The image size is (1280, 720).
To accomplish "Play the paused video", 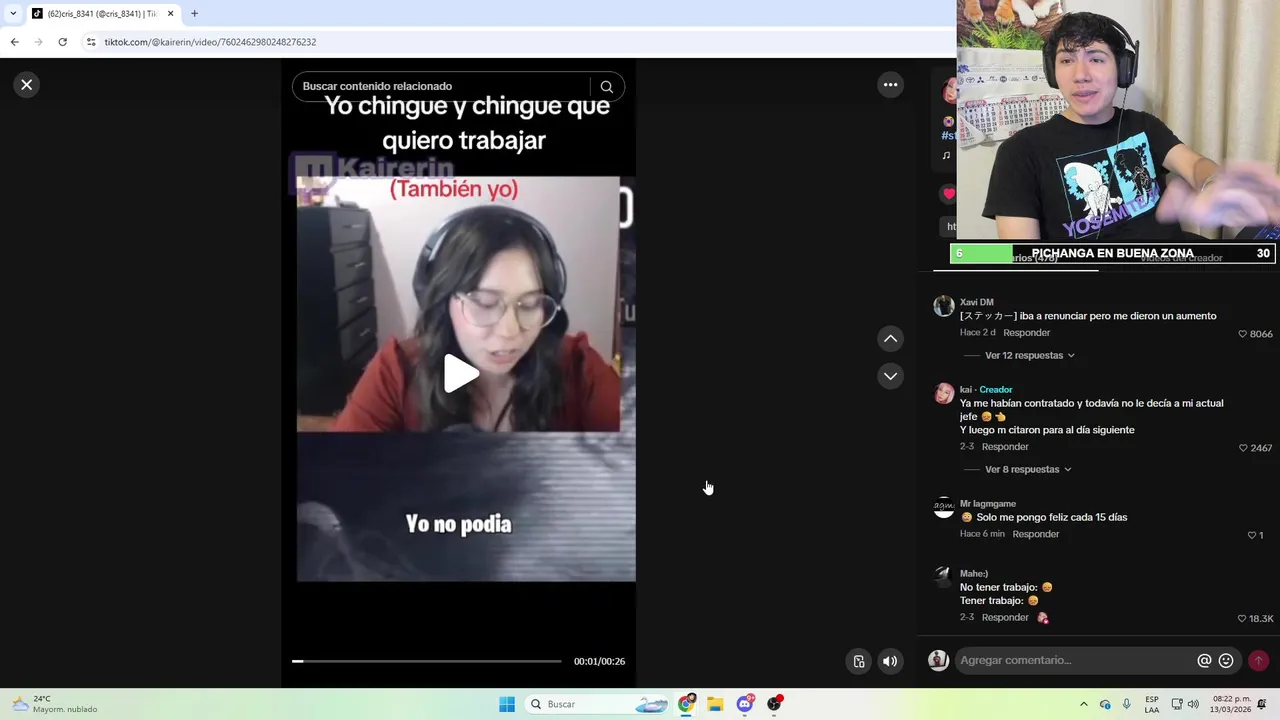I will (460, 374).
